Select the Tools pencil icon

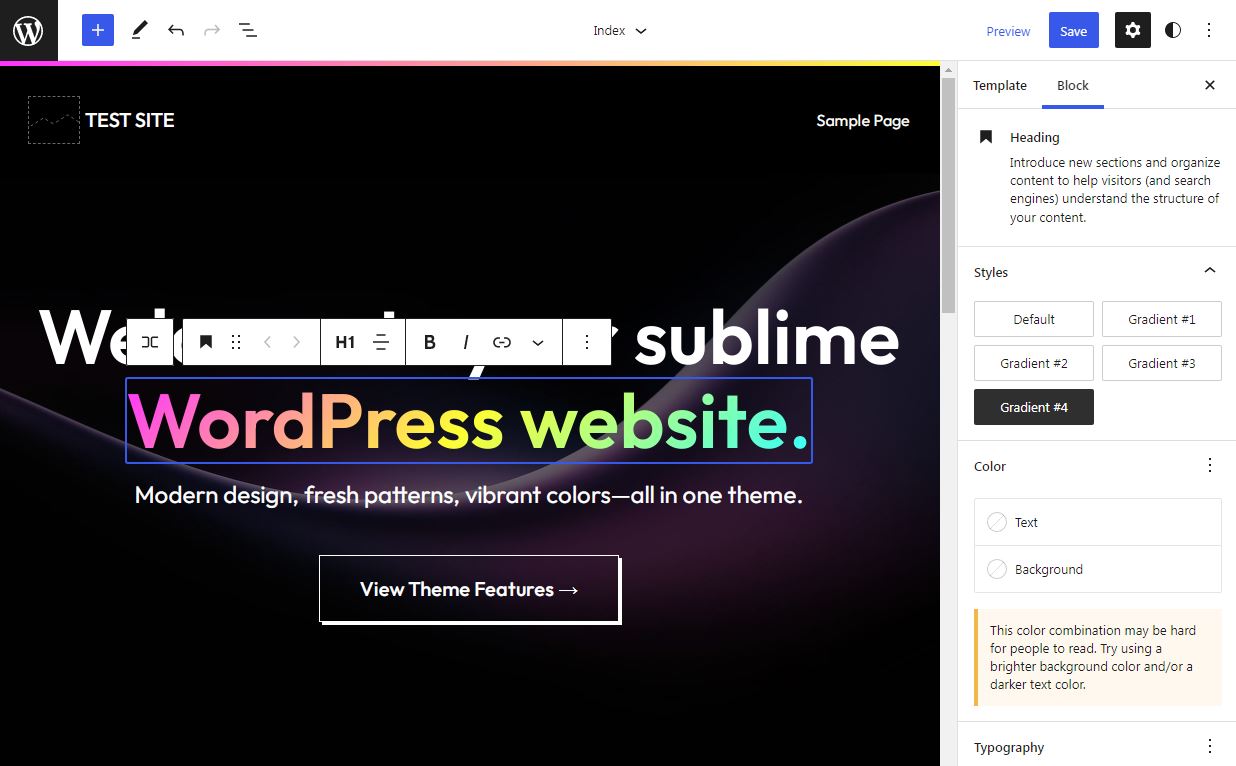point(139,30)
